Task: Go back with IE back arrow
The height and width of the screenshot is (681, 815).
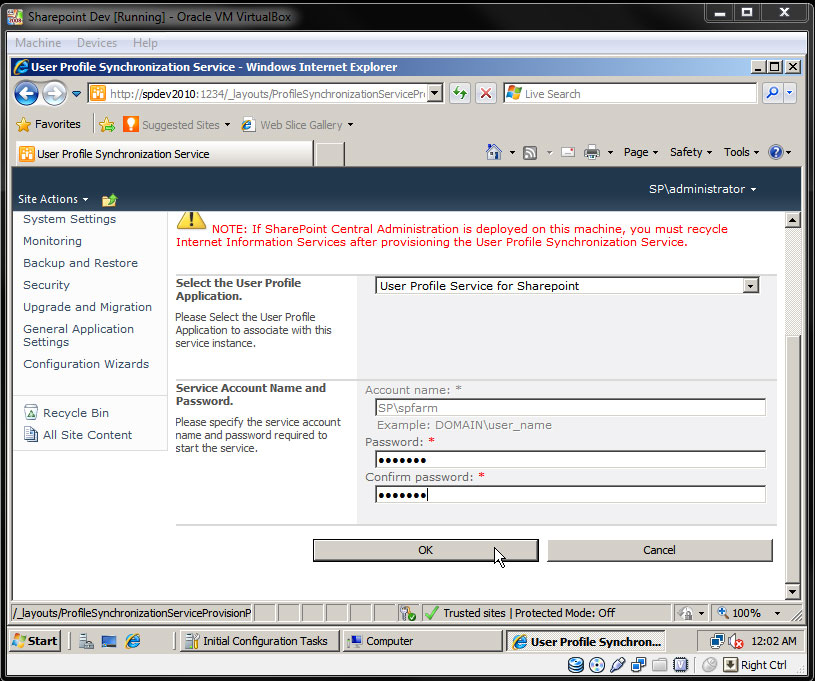Action: (x=27, y=94)
